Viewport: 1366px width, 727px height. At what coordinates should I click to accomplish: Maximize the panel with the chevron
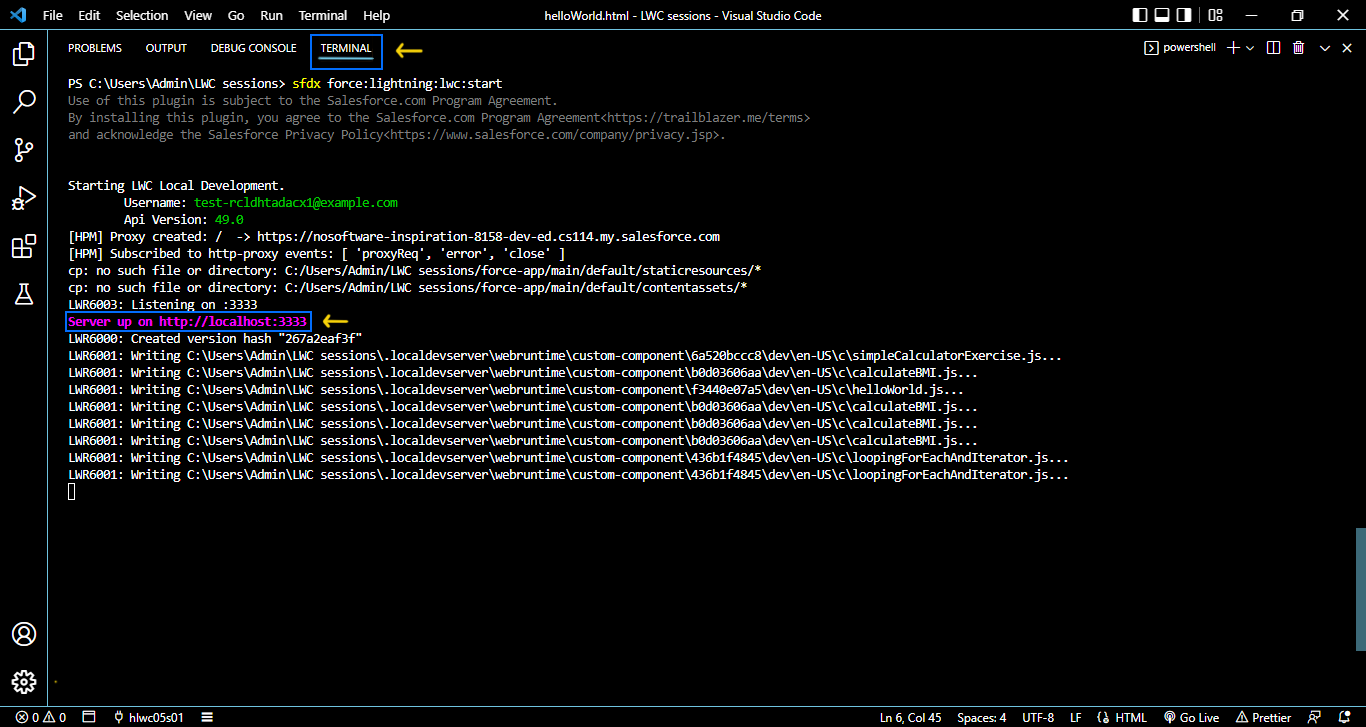tap(1325, 48)
